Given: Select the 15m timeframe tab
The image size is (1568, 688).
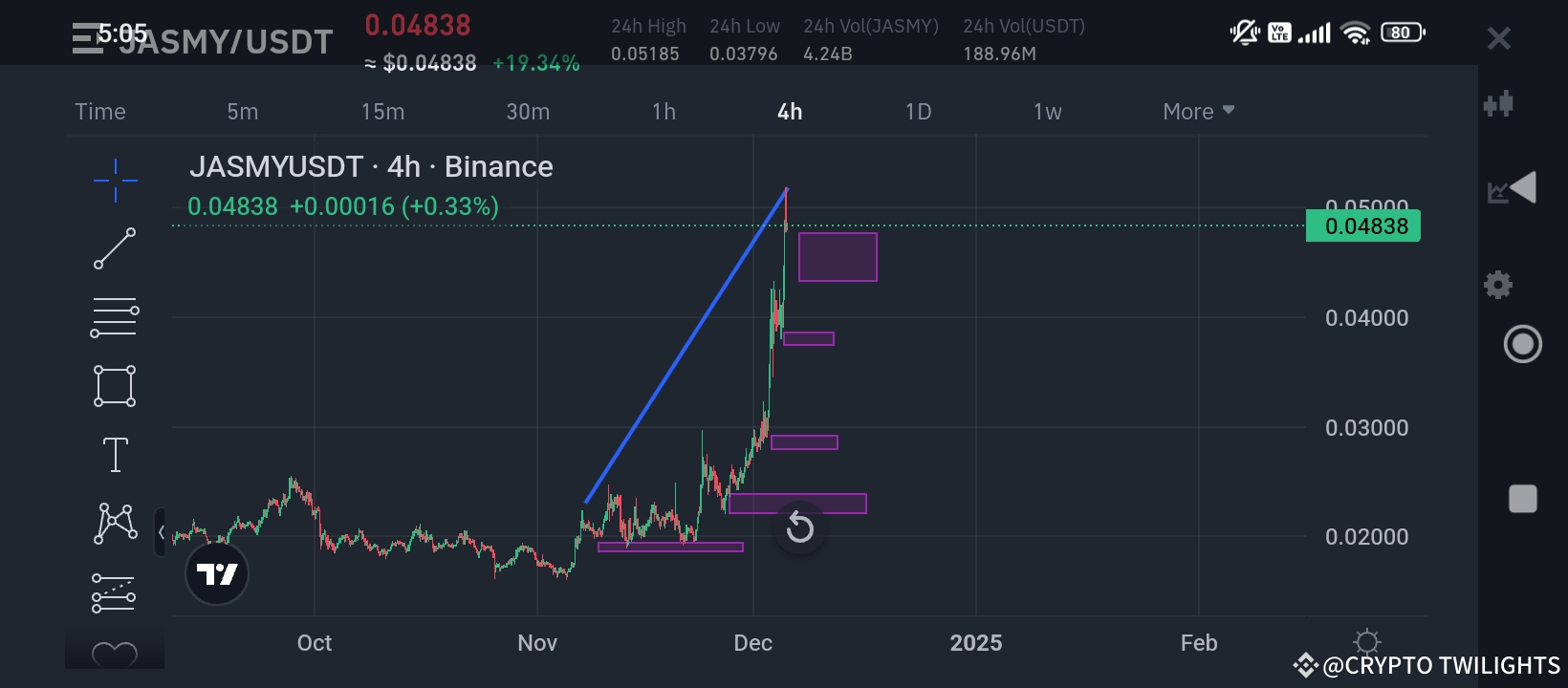Looking at the screenshot, I should pyautogui.click(x=381, y=111).
